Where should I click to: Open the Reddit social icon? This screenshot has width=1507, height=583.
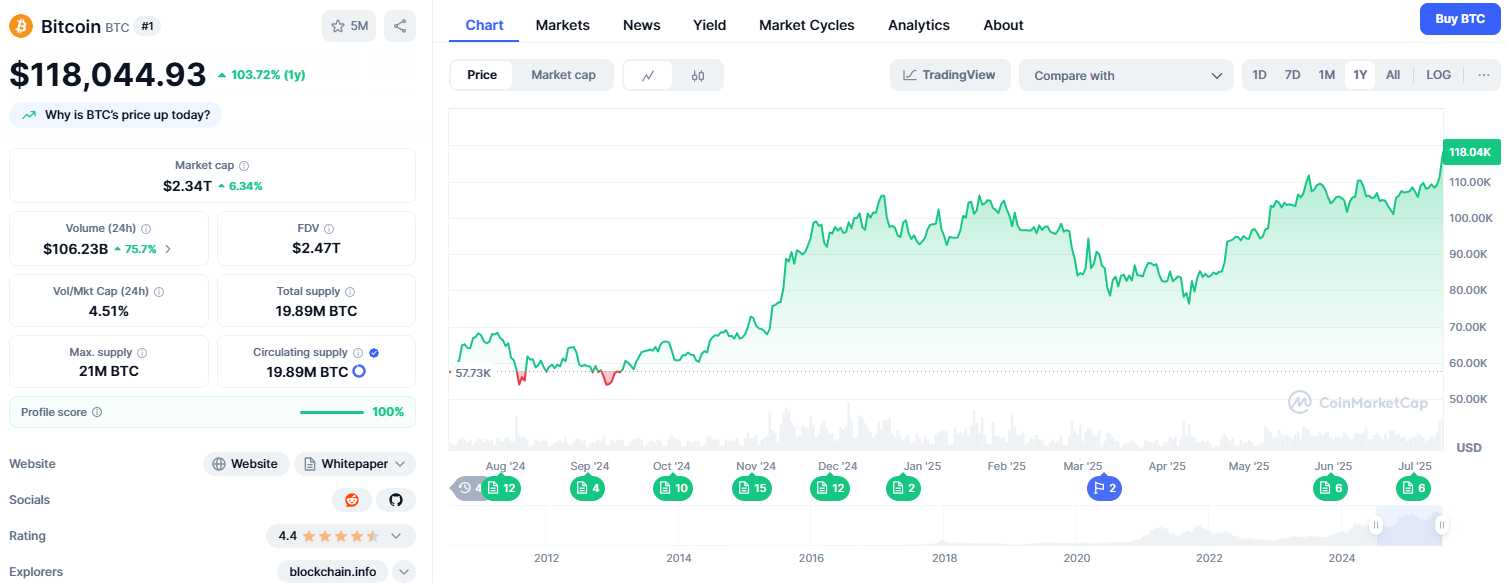coord(352,500)
